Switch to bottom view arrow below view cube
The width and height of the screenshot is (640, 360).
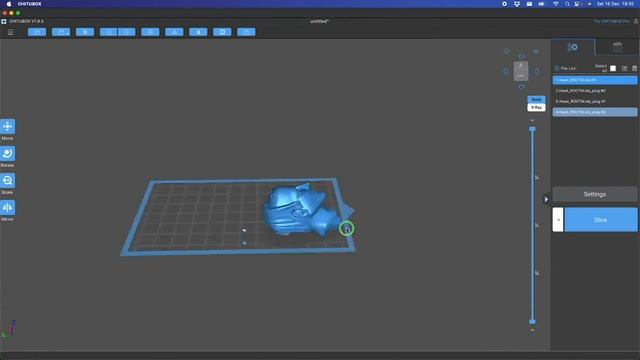pyautogui.click(x=521, y=87)
